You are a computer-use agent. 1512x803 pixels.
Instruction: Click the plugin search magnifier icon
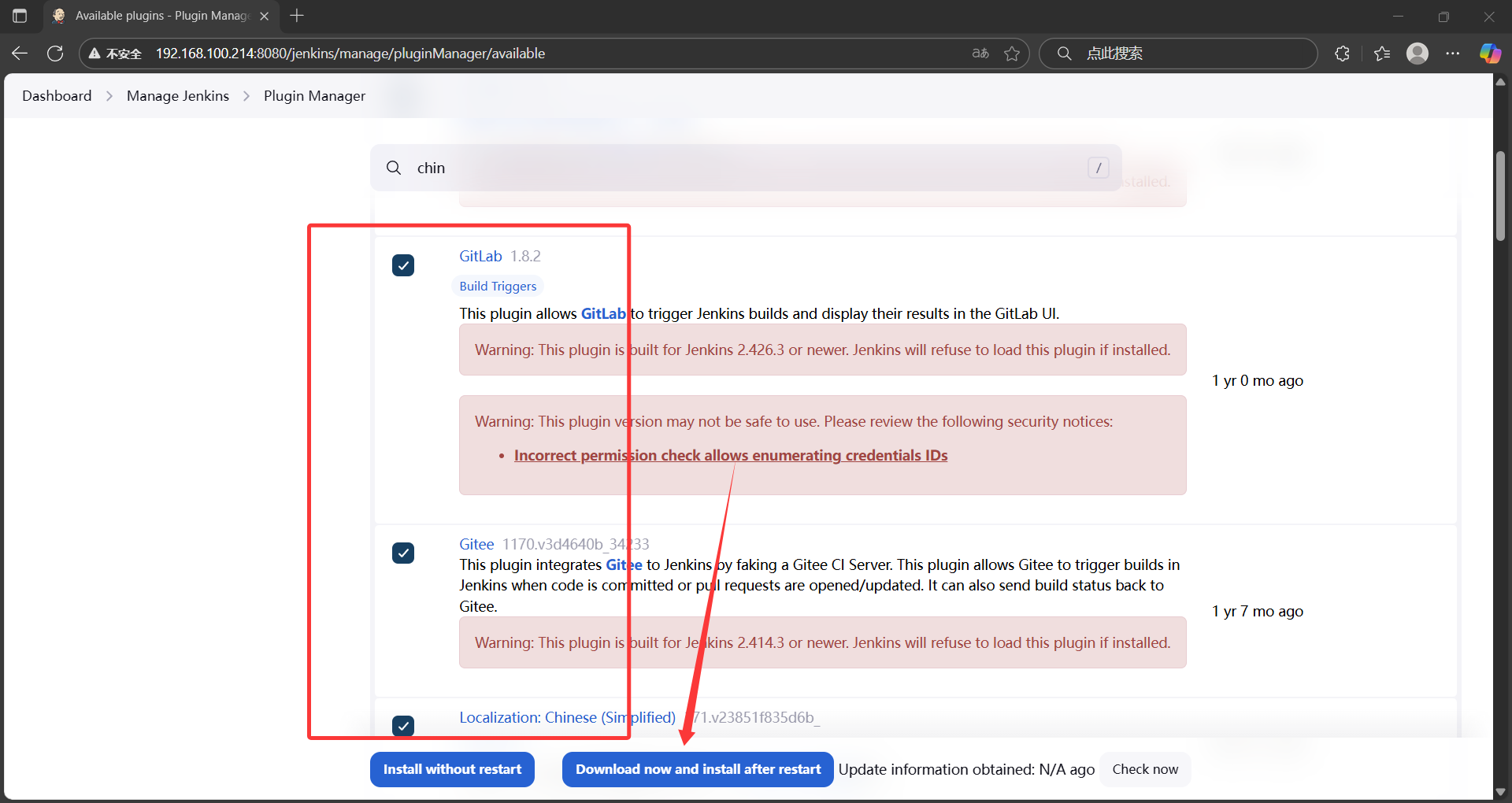[394, 168]
